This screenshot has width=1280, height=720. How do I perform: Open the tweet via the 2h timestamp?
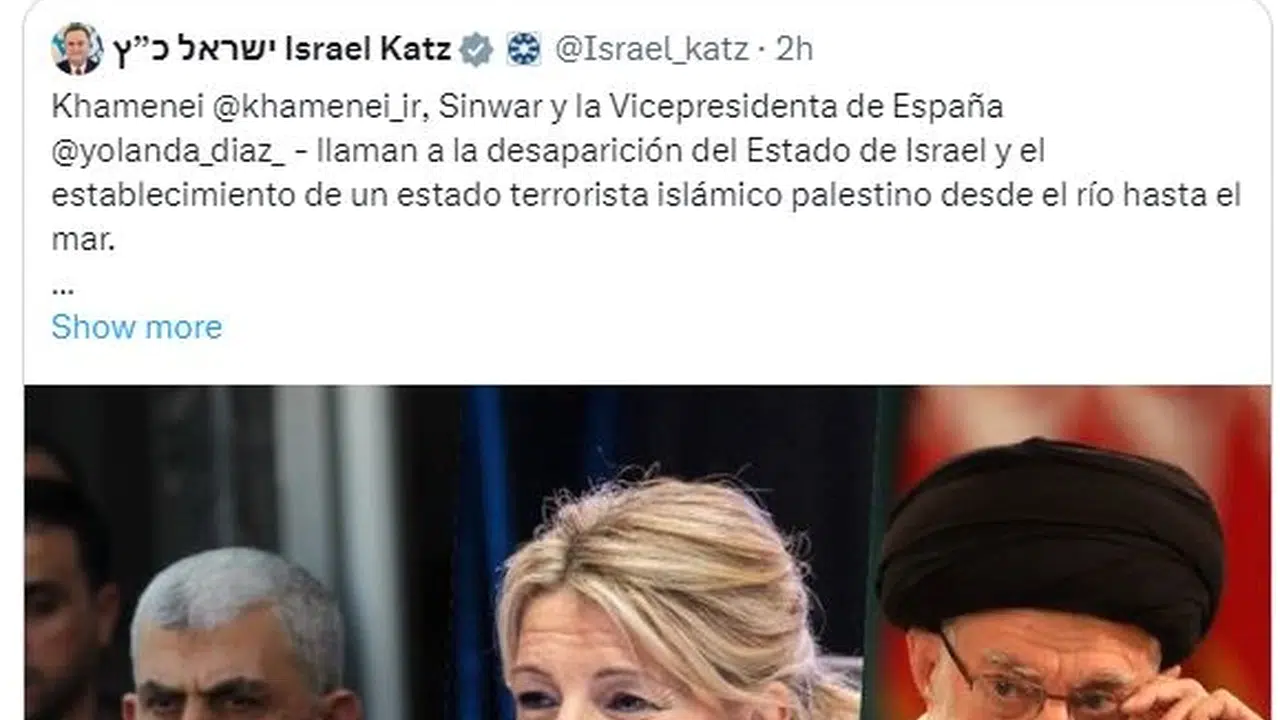point(794,49)
